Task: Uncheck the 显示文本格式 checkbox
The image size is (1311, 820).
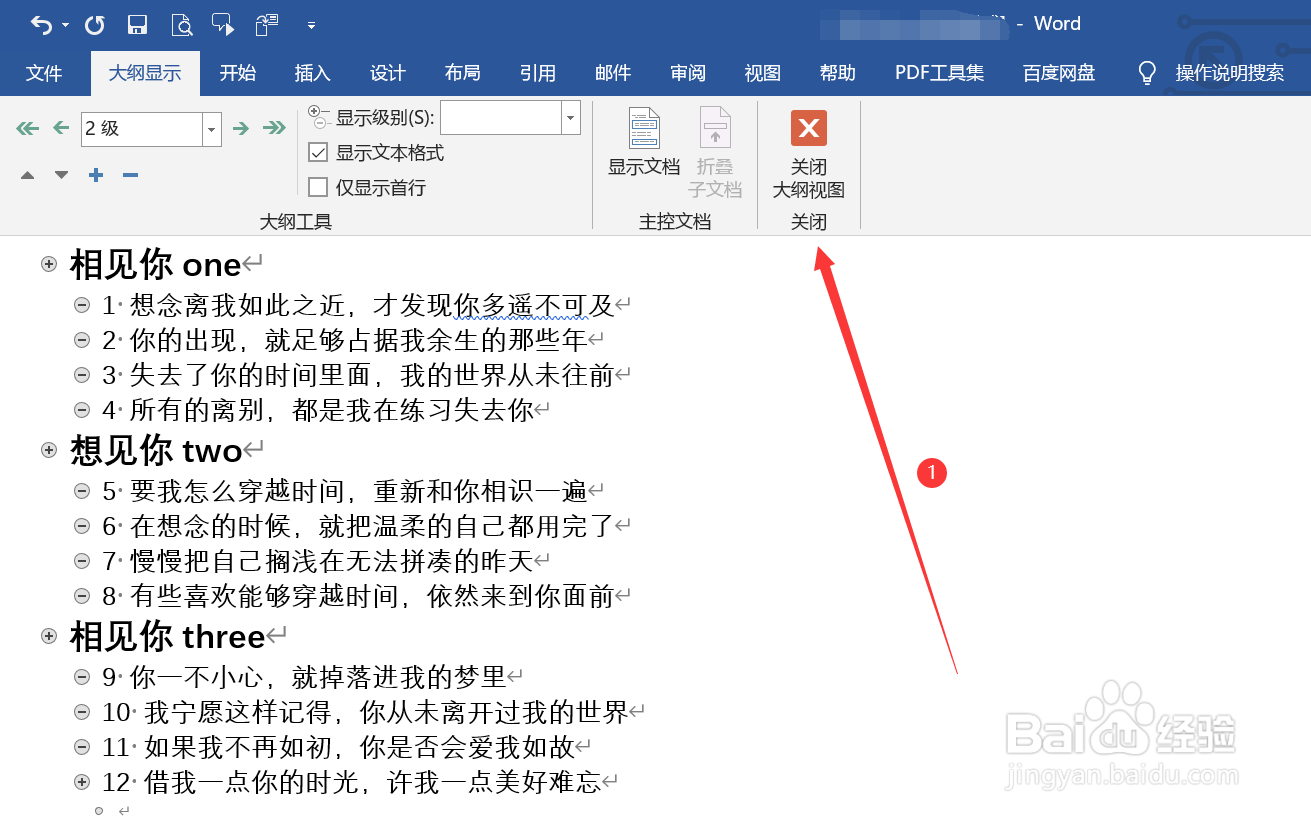Action: coord(317,152)
